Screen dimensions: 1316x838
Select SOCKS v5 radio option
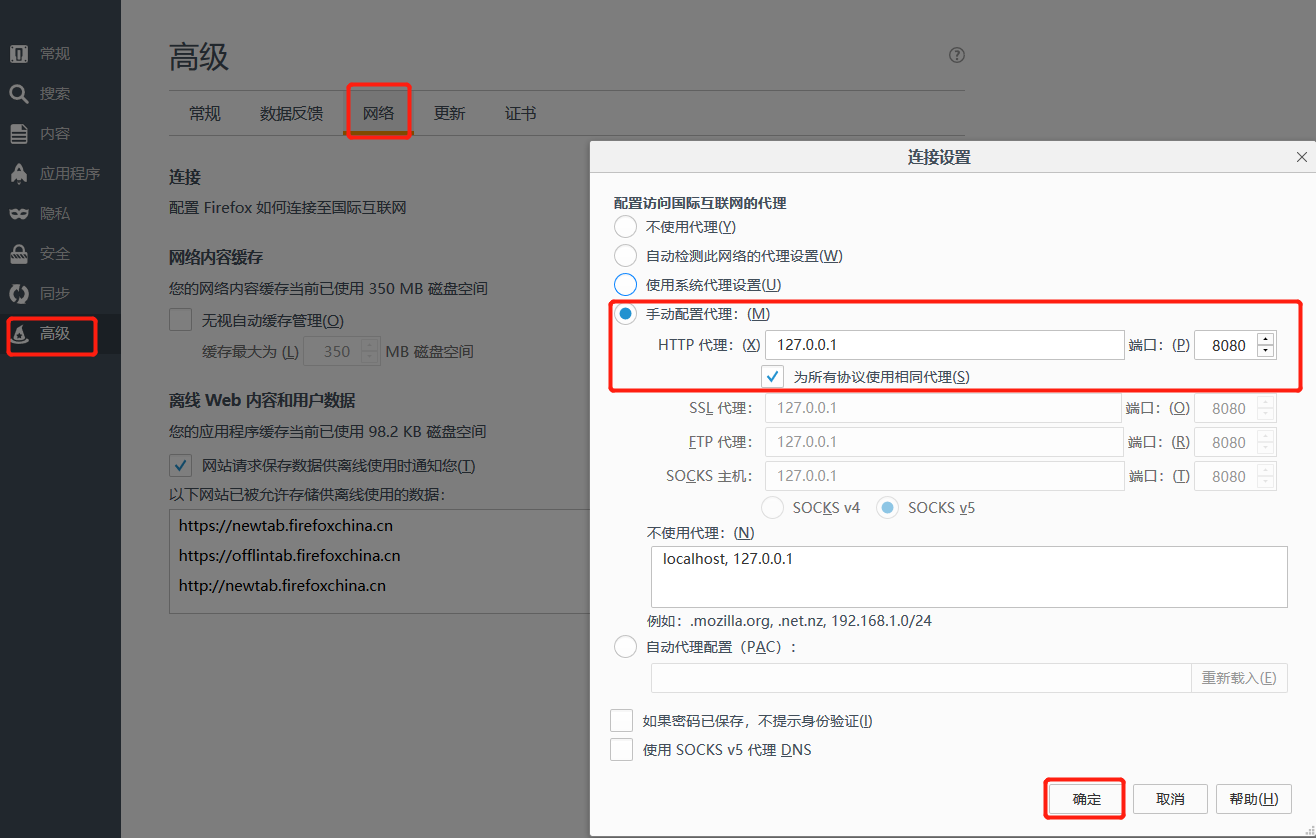[887, 508]
